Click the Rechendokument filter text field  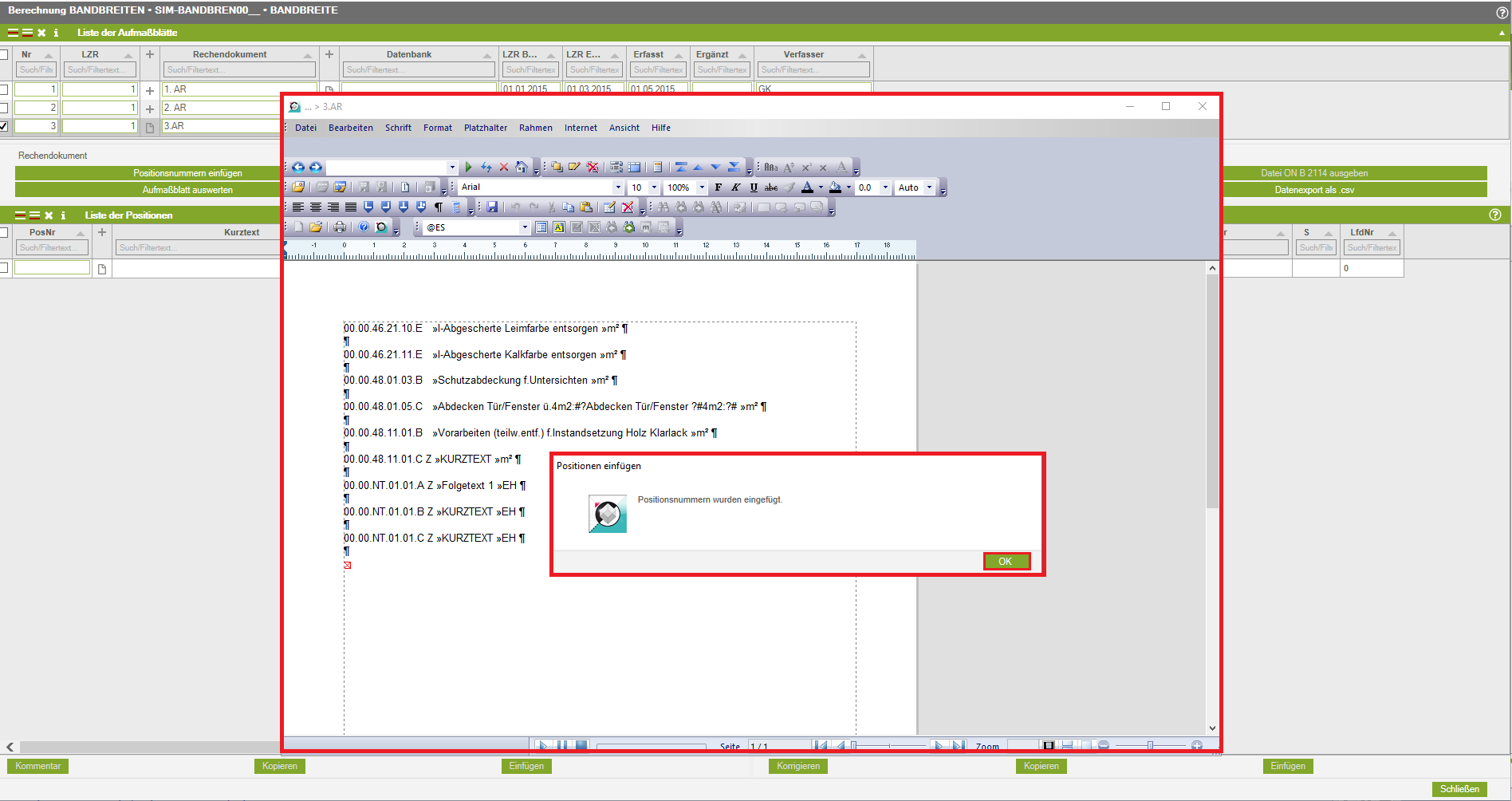(x=239, y=70)
